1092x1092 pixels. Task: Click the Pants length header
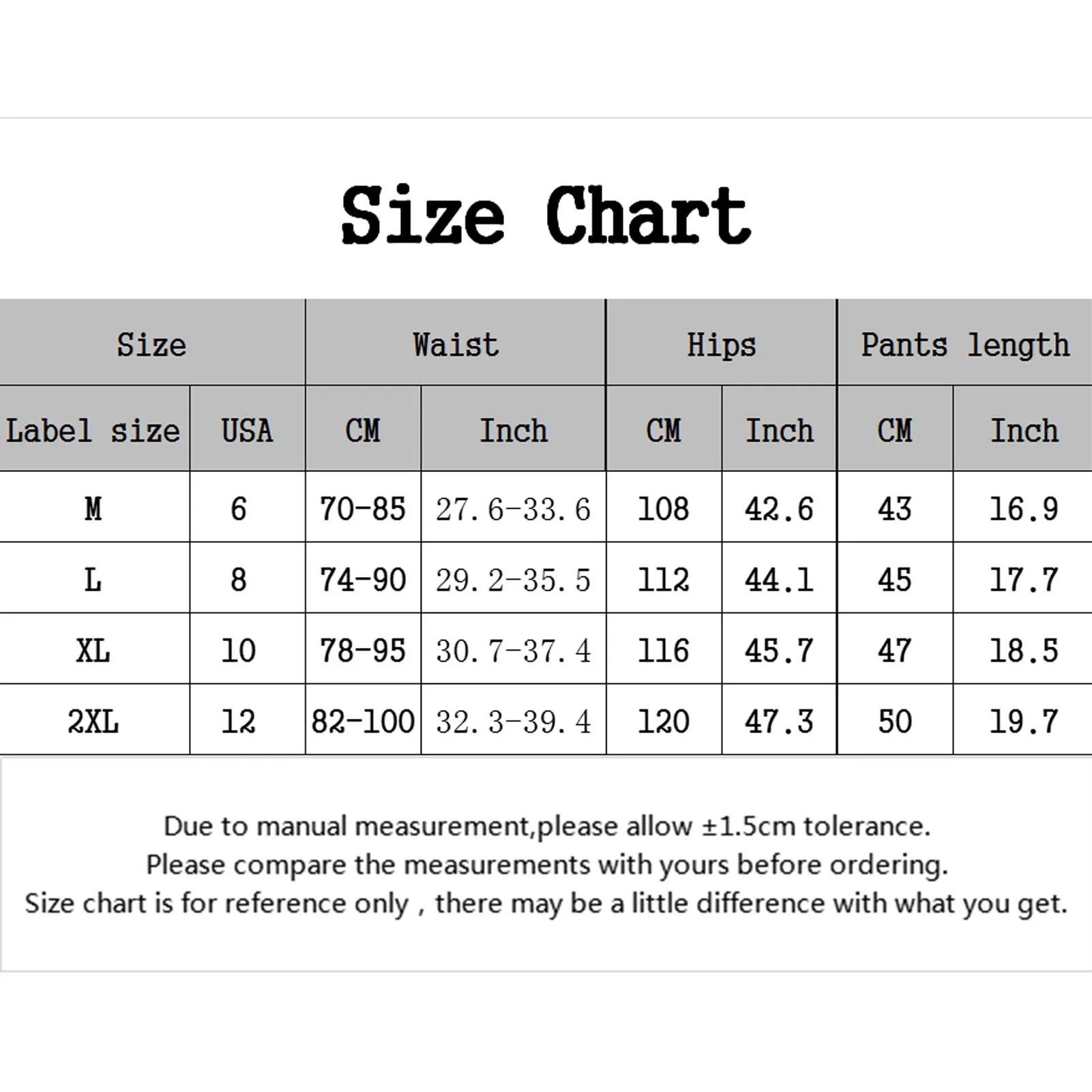click(x=964, y=344)
